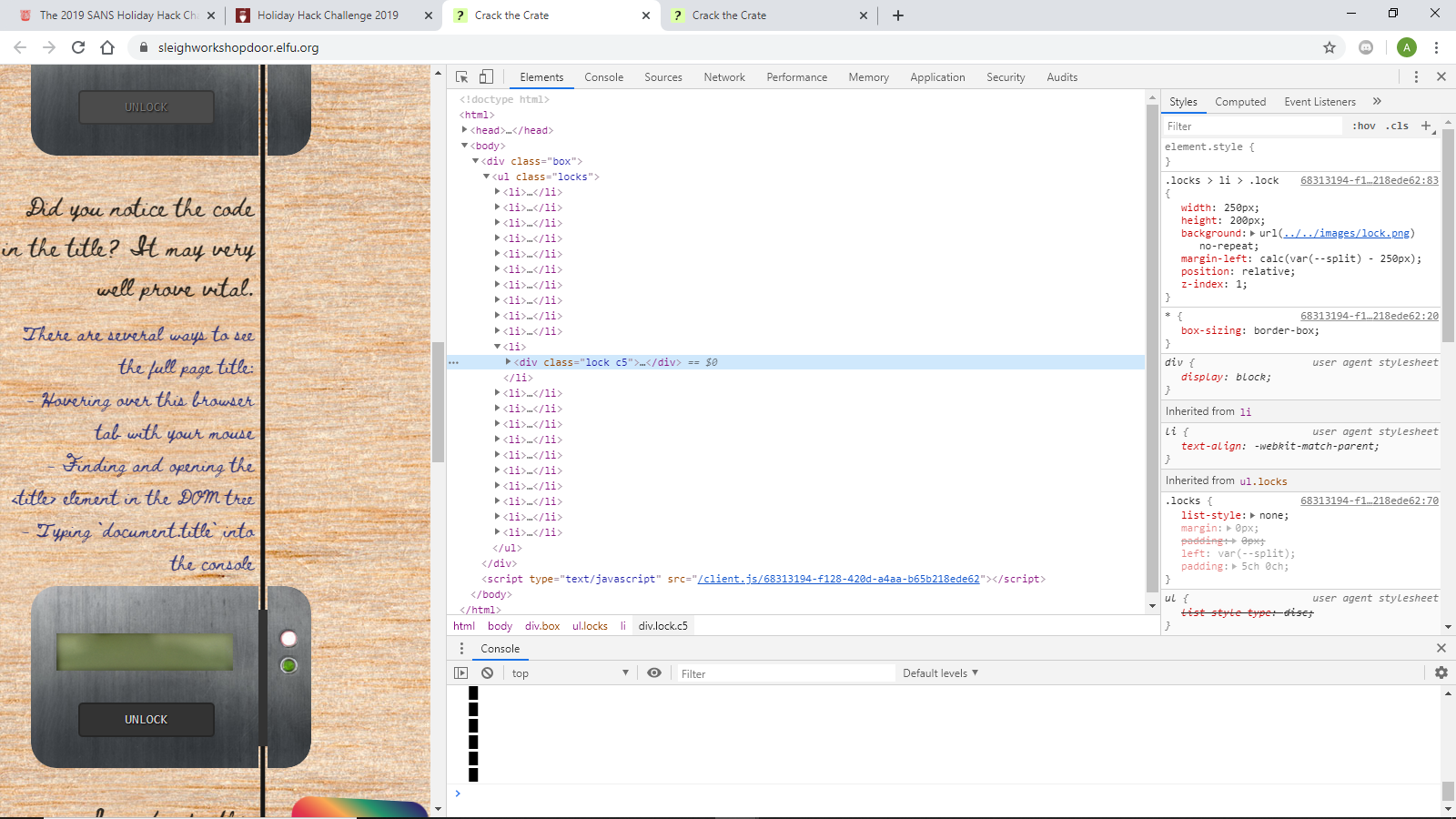Open the client.js script source link

click(838, 579)
